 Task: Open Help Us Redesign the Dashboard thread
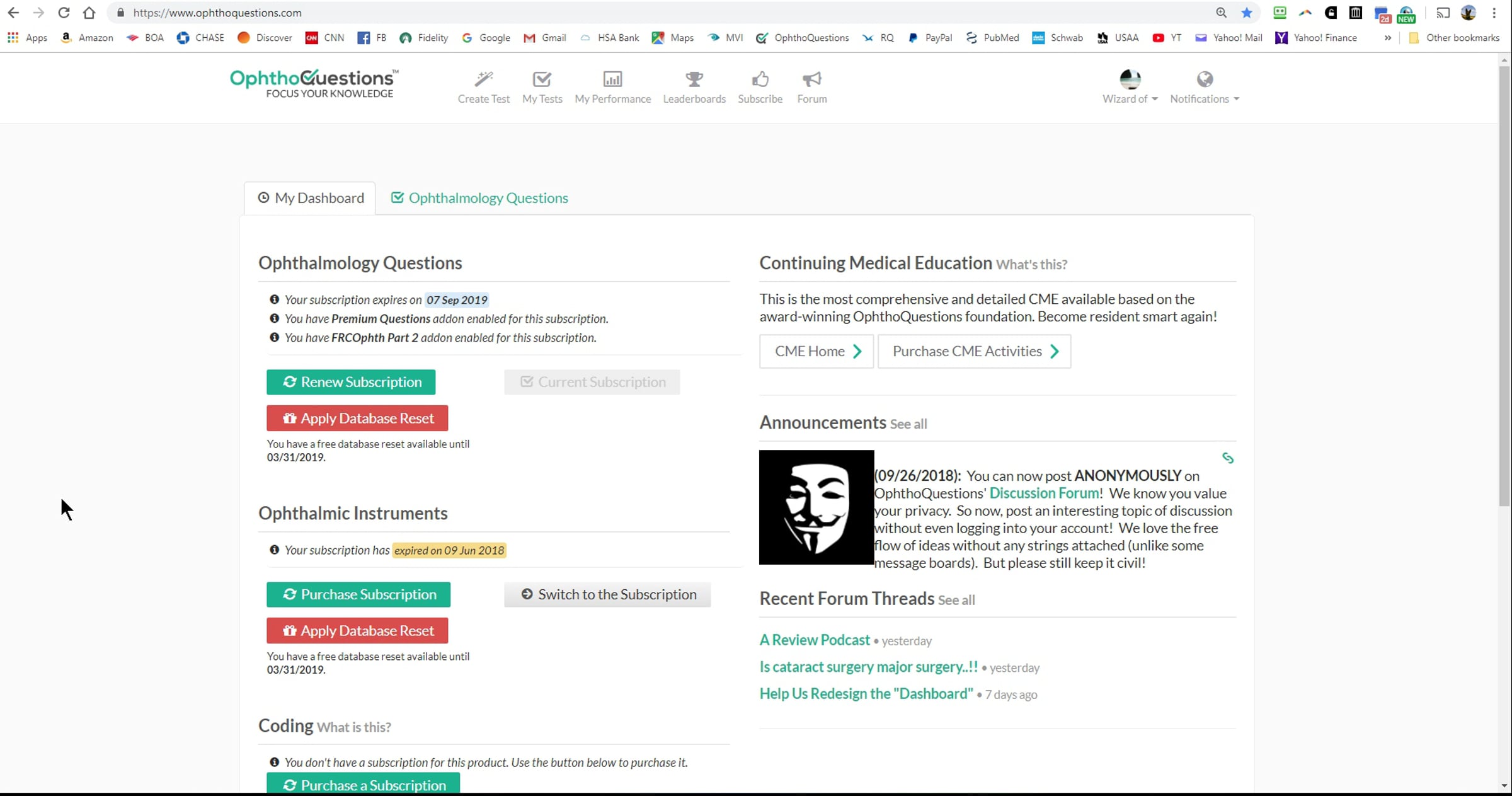[x=866, y=694]
